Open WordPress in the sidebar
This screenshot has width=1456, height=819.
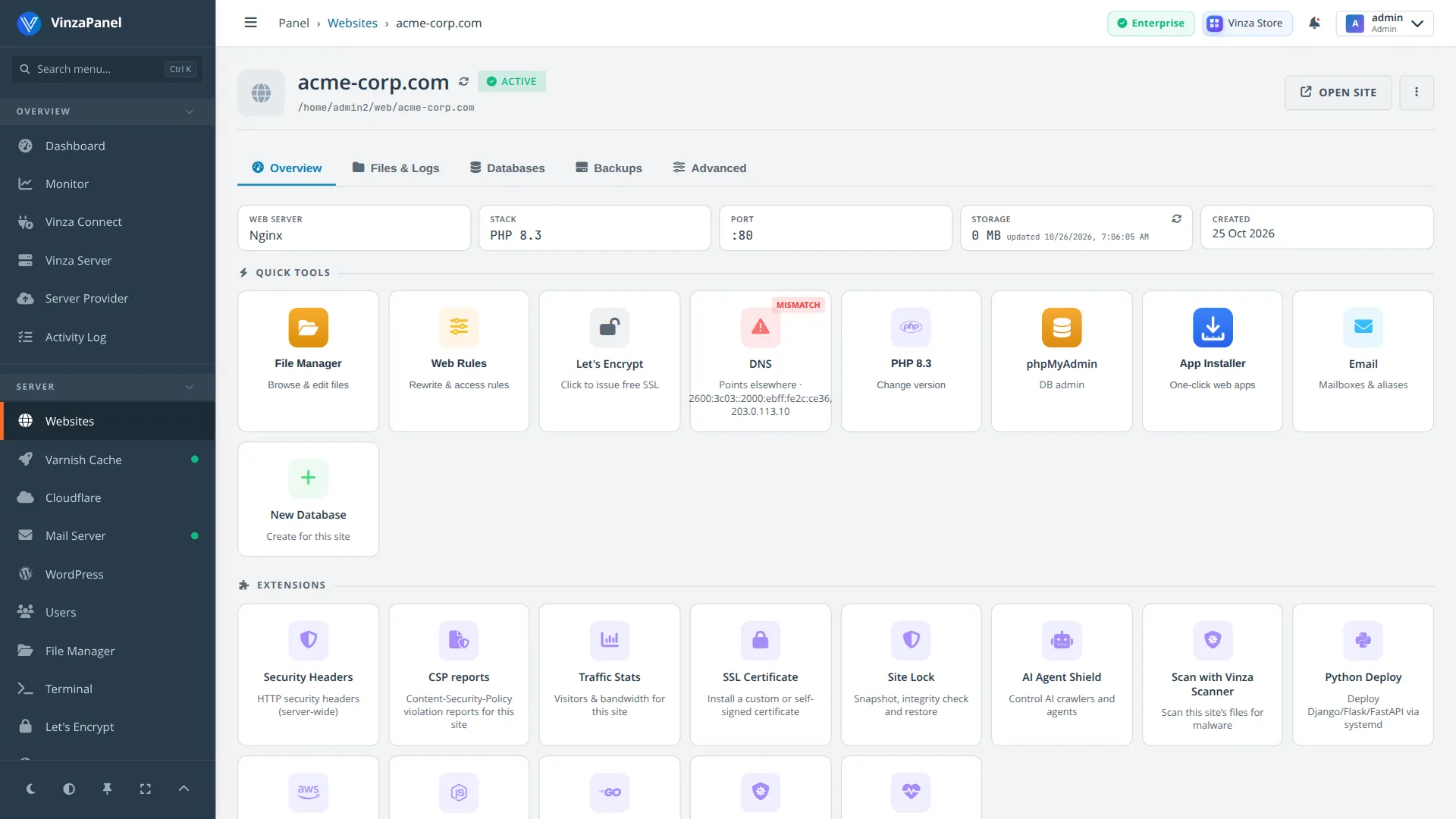(108, 574)
